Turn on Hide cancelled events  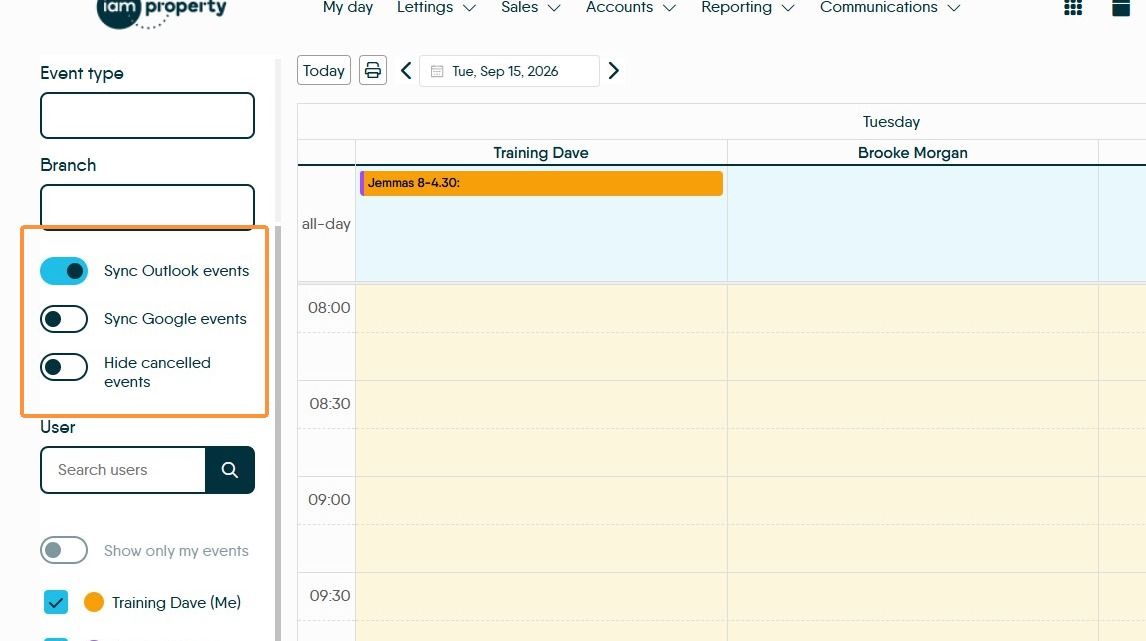(x=64, y=367)
